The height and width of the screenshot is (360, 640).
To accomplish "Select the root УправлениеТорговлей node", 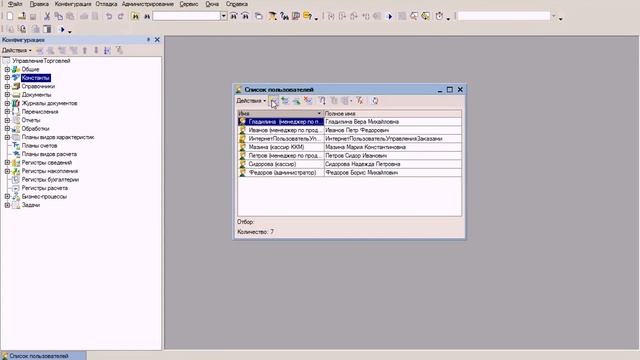I will coord(41,61).
